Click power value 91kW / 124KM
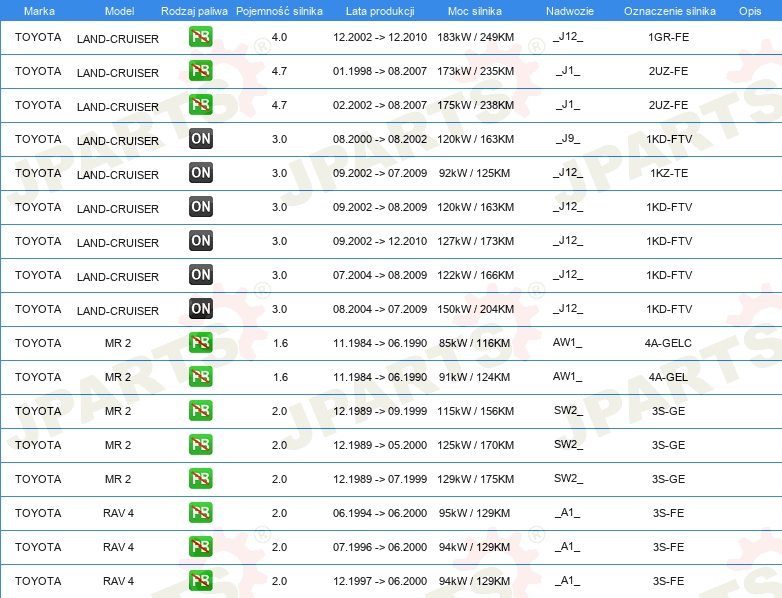 pos(474,377)
